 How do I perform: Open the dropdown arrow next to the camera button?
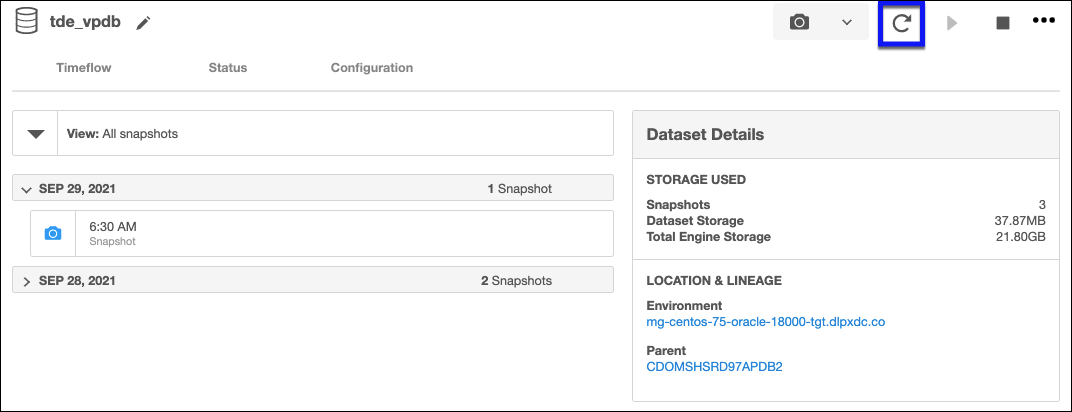[x=846, y=22]
